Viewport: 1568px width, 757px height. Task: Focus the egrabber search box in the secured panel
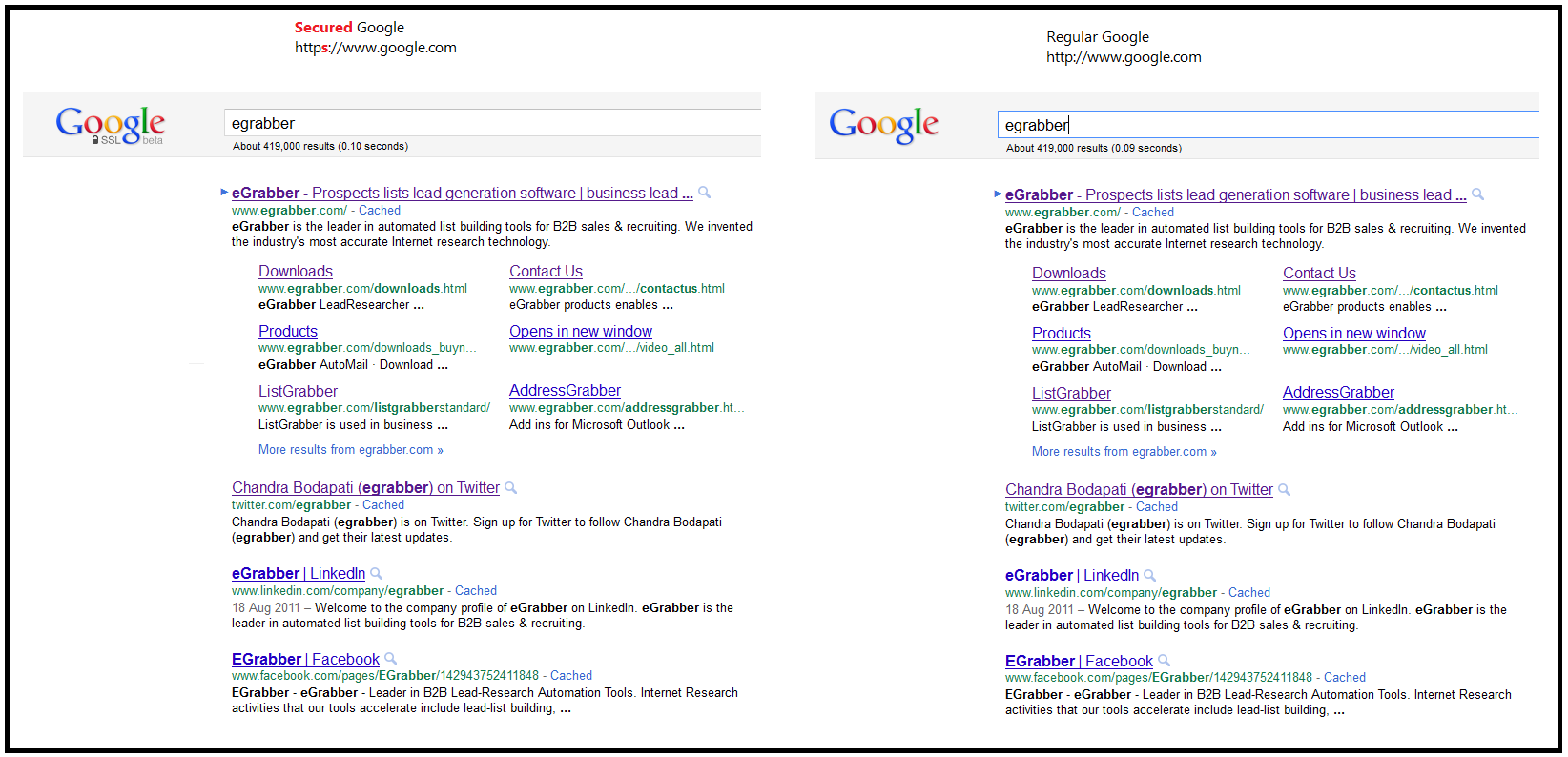pyautogui.click(x=491, y=123)
